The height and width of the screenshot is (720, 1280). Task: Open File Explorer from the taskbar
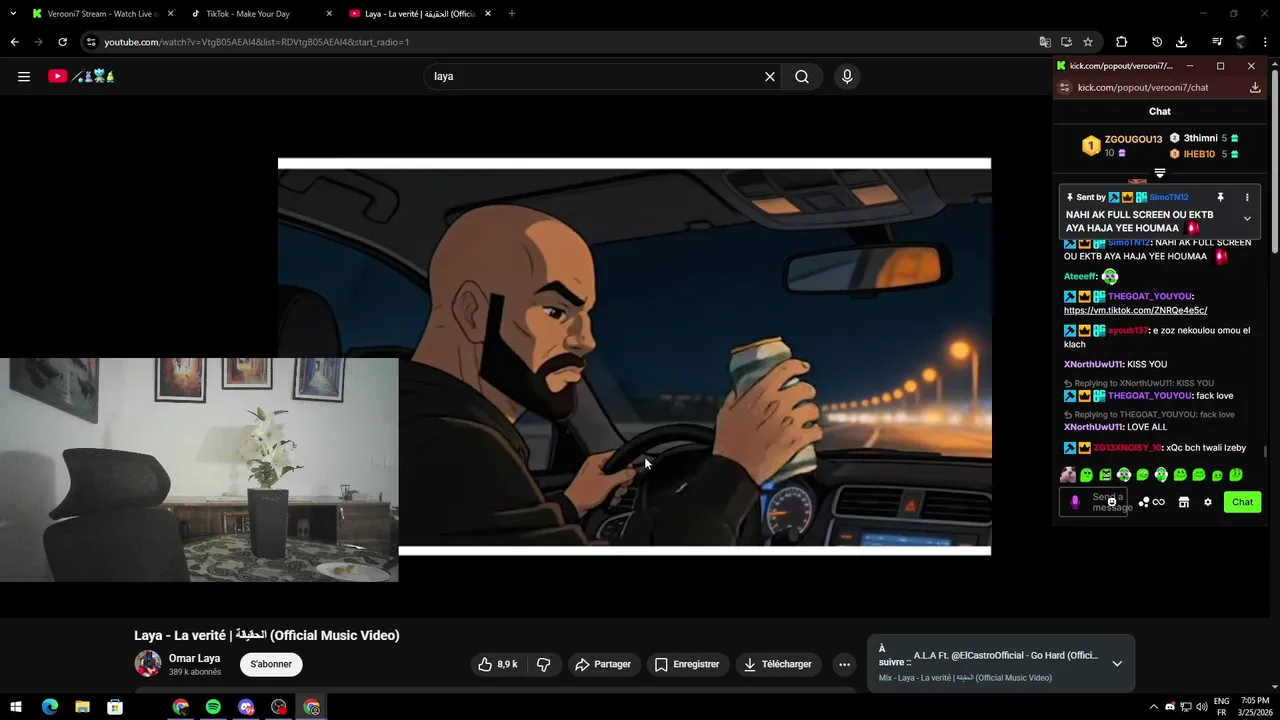(x=82, y=707)
